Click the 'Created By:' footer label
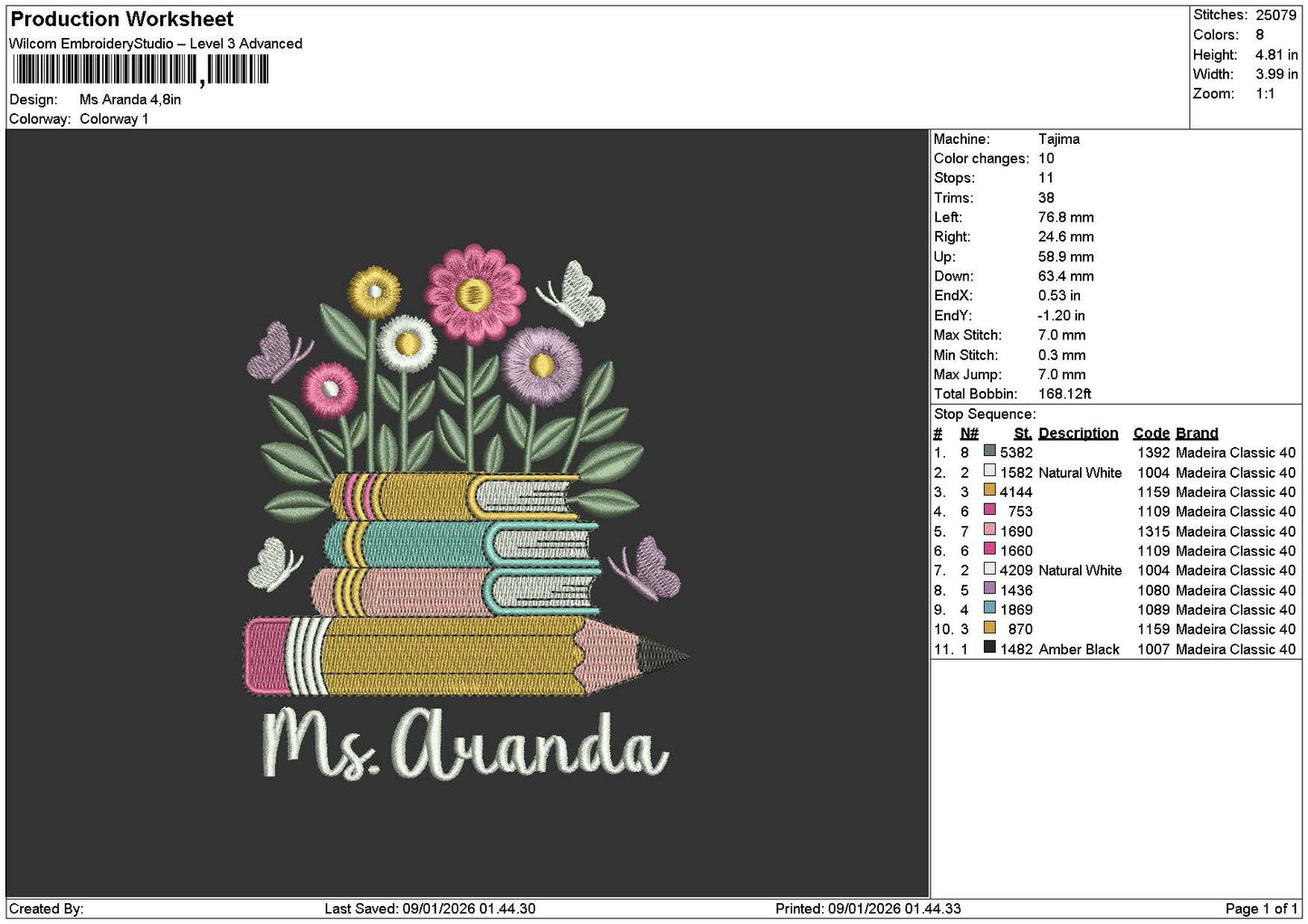The width and height of the screenshot is (1308, 924). click(x=46, y=909)
